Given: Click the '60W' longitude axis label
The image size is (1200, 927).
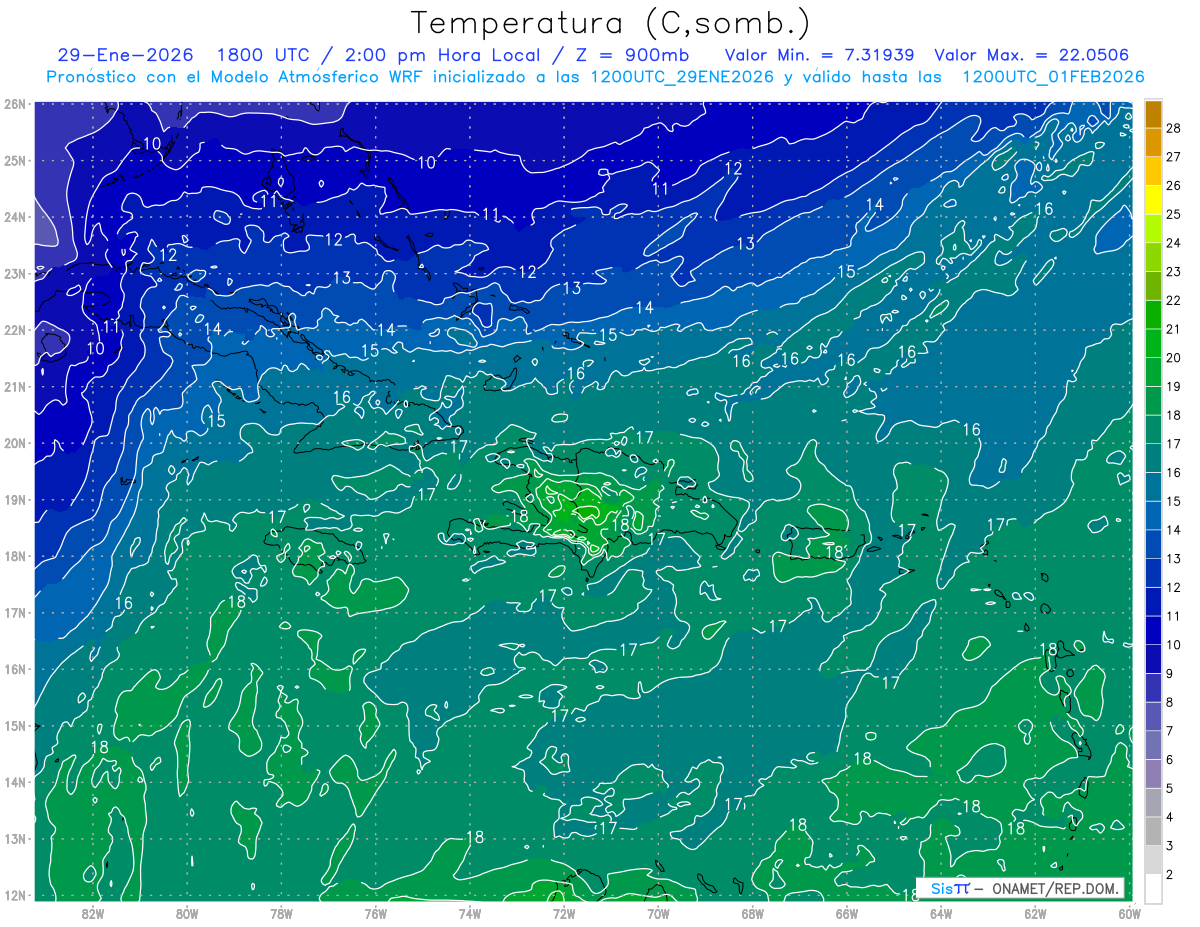Looking at the screenshot, I should click(1128, 913).
